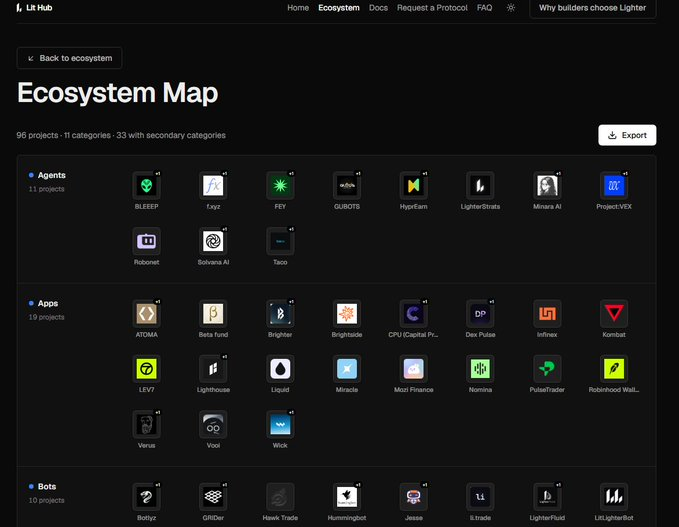Open Request a Protocol nav item
This screenshot has height=527, width=679.
tap(432, 8)
